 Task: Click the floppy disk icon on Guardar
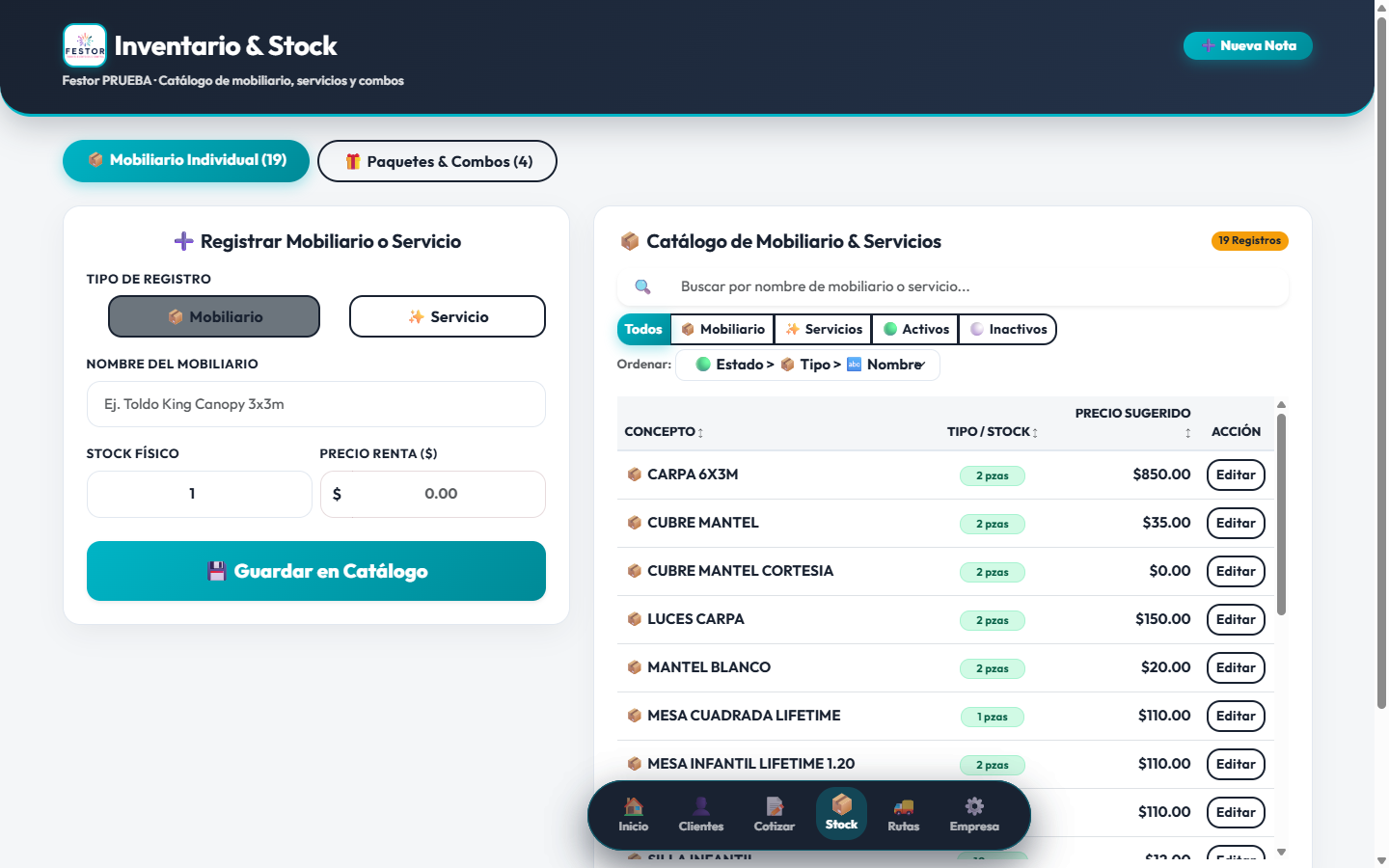tap(217, 571)
